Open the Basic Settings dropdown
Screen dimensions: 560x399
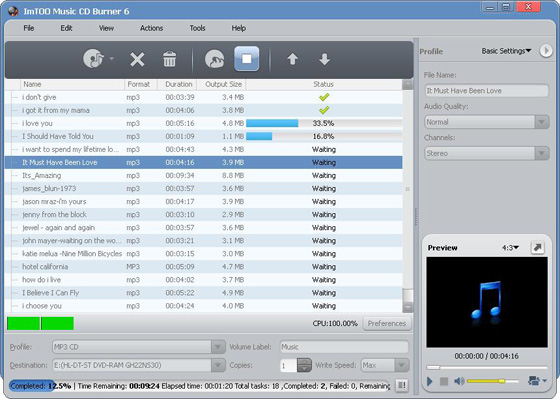pyautogui.click(x=506, y=51)
